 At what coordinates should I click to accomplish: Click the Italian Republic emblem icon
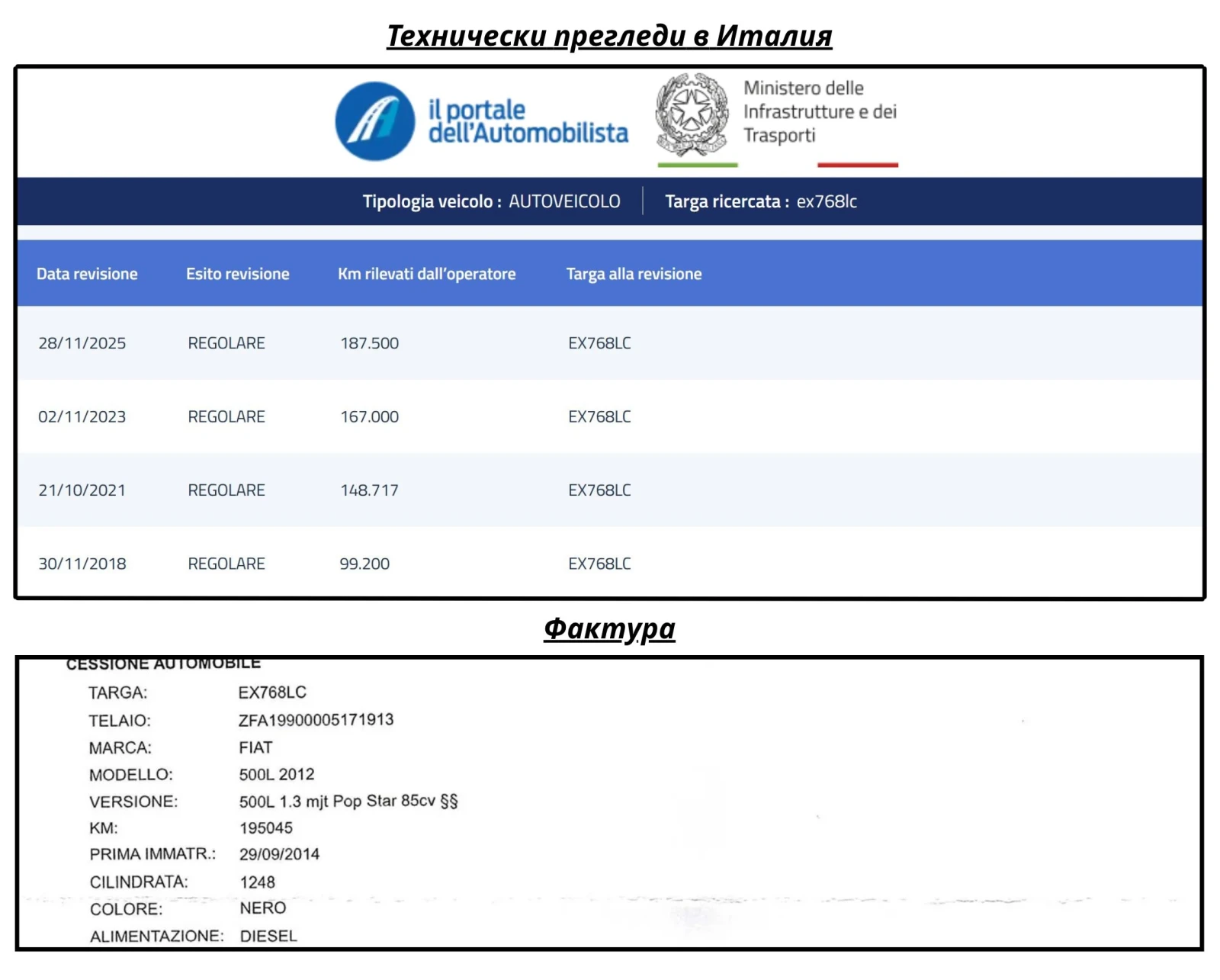coord(692,114)
